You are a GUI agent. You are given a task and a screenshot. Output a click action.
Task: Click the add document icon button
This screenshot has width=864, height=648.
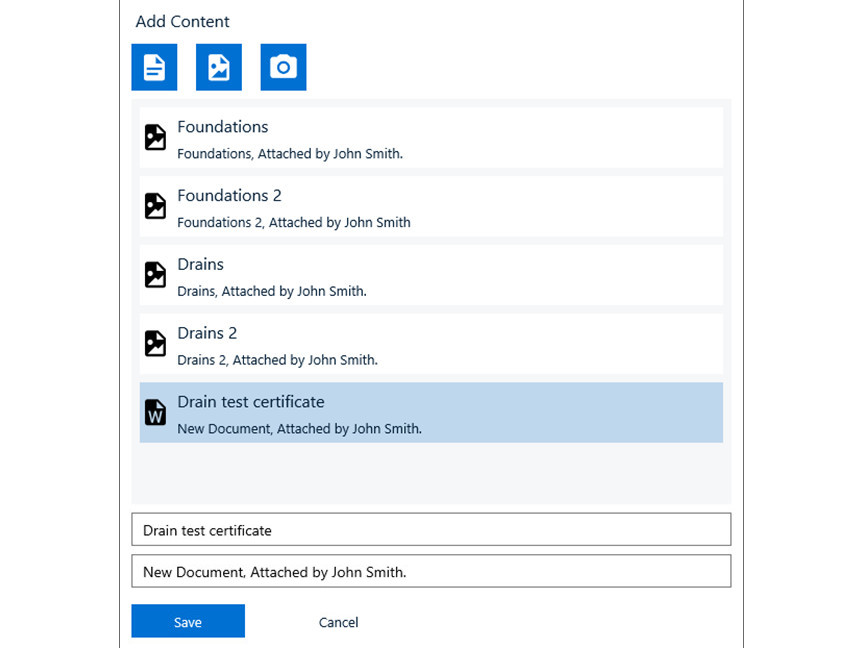154,67
